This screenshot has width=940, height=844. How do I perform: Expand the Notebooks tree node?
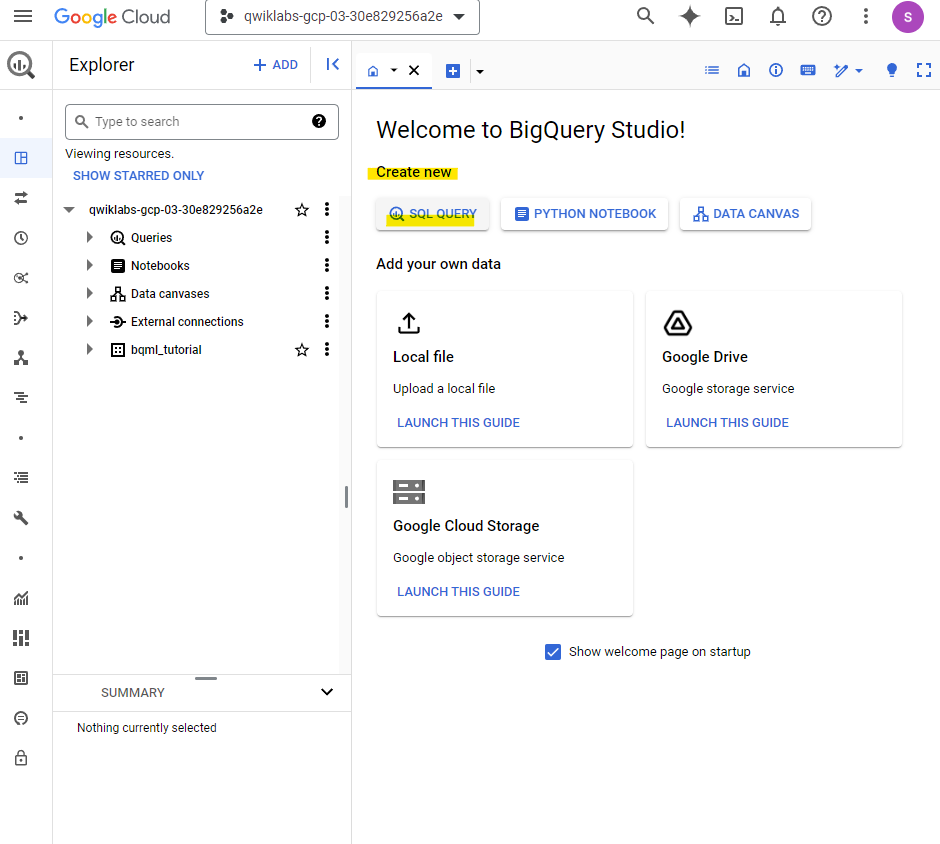tap(89, 265)
